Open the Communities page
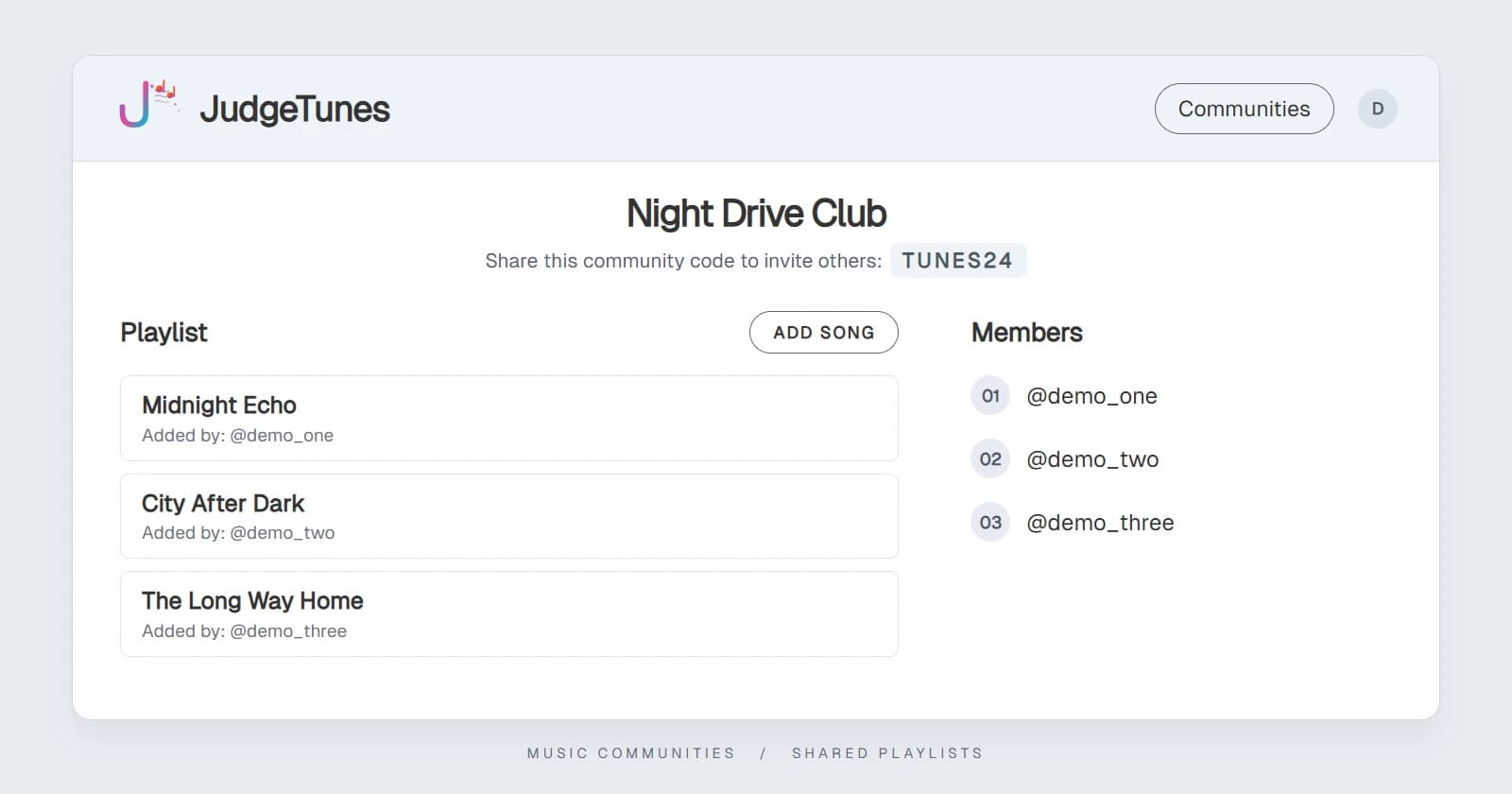This screenshot has height=794, width=1512. click(x=1244, y=109)
